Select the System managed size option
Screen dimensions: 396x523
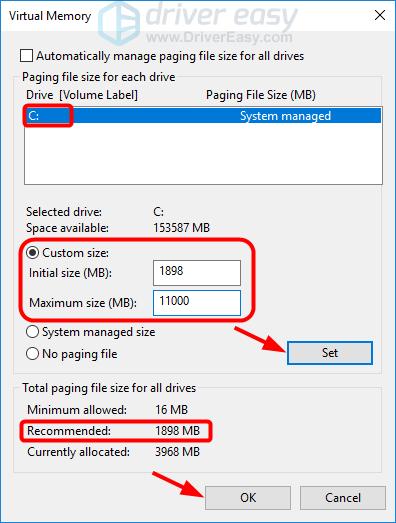[x=32, y=332]
